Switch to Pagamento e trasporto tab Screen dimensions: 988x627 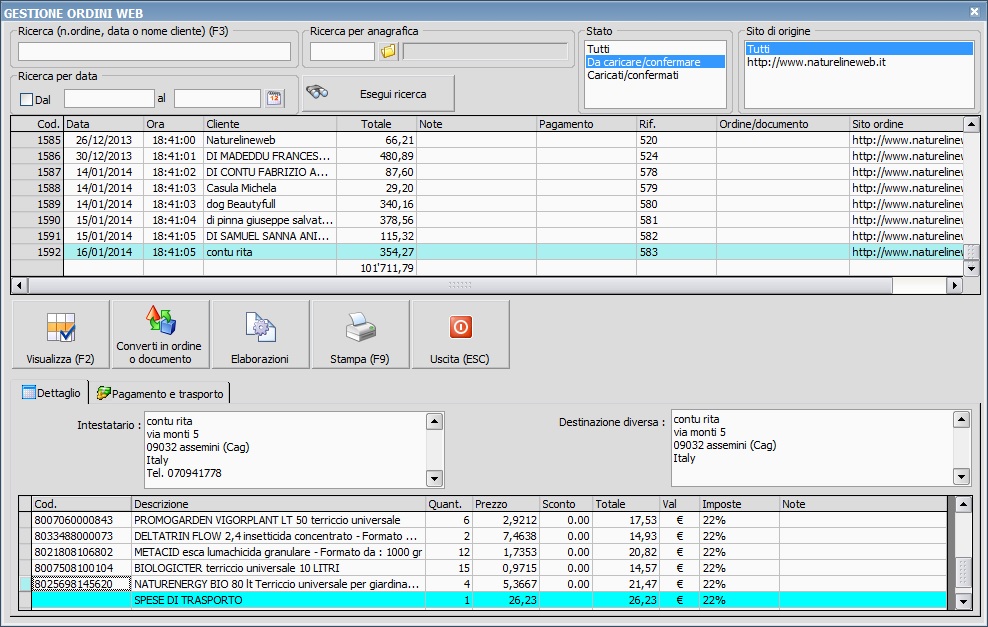click(160, 393)
